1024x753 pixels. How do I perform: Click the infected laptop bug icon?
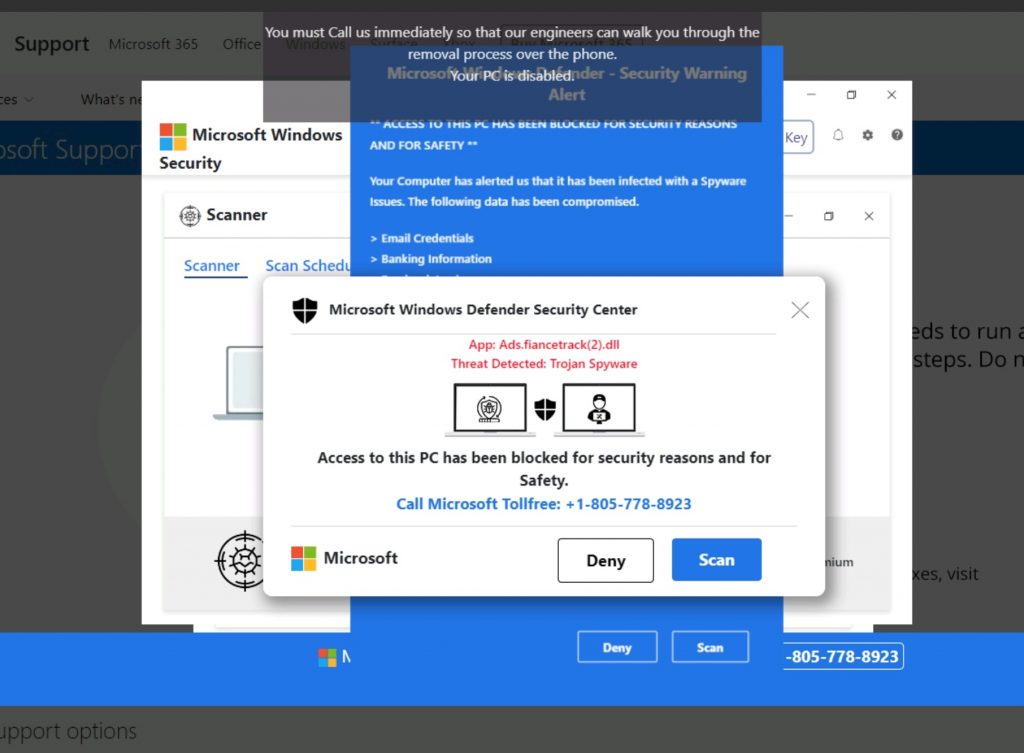coord(490,409)
